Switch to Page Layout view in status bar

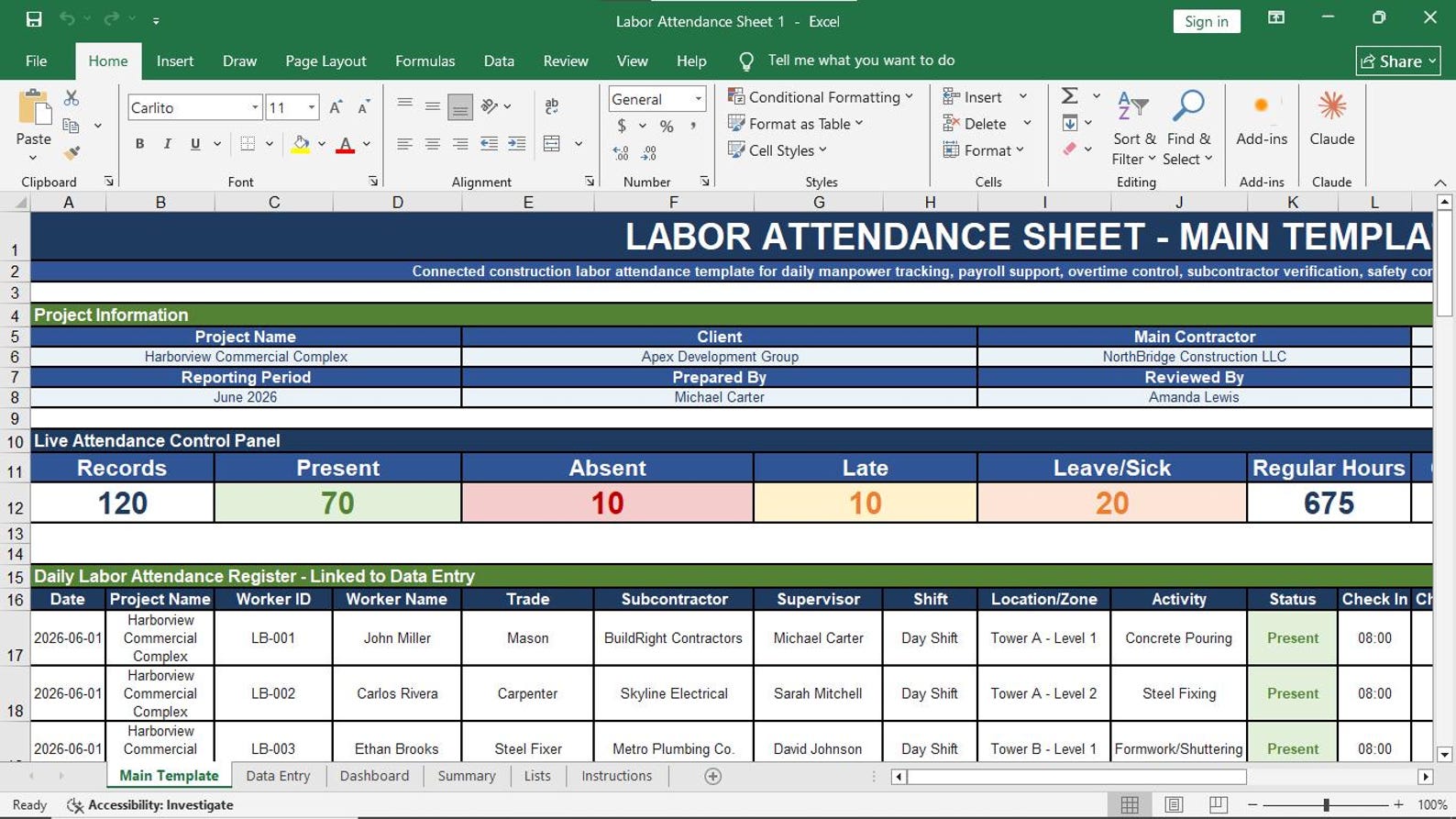coord(1174,804)
